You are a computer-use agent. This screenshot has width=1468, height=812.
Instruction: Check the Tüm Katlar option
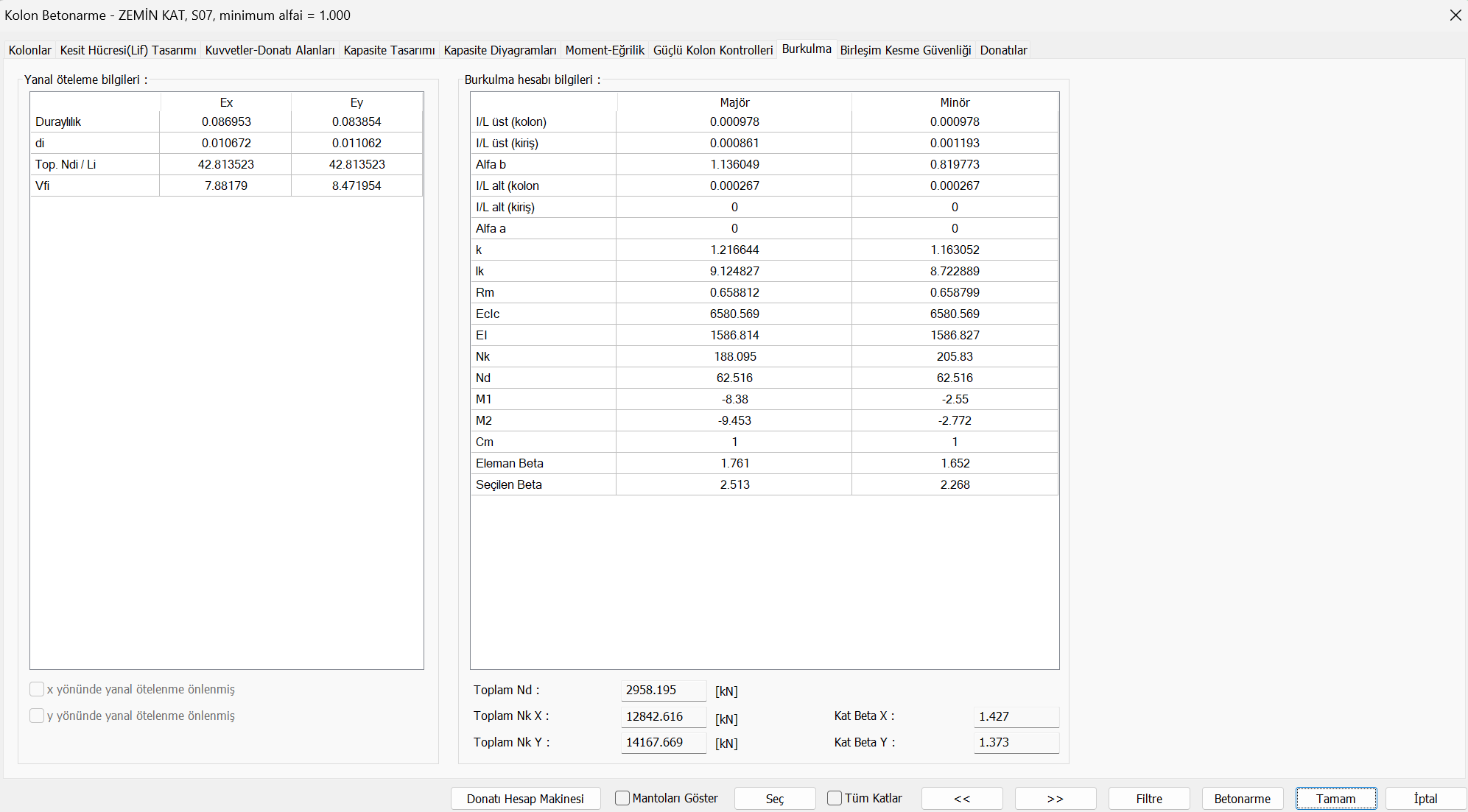point(835,798)
